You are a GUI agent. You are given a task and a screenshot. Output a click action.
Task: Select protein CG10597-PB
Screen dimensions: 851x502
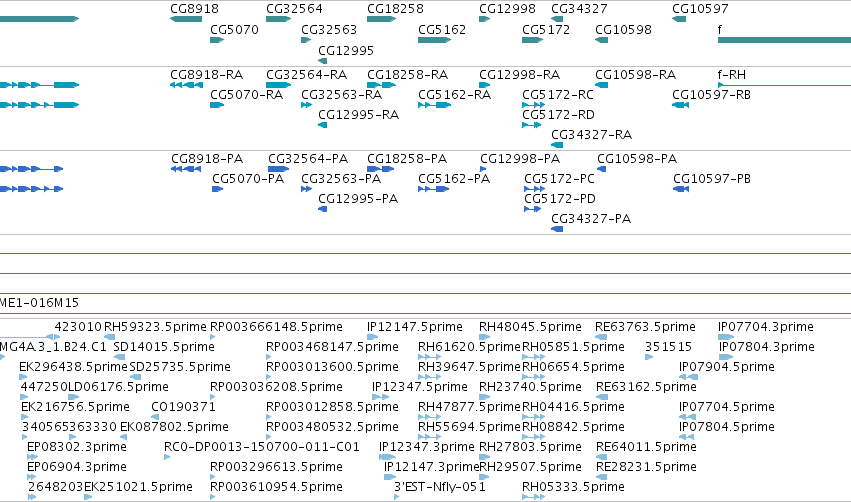(x=712, y=179)
